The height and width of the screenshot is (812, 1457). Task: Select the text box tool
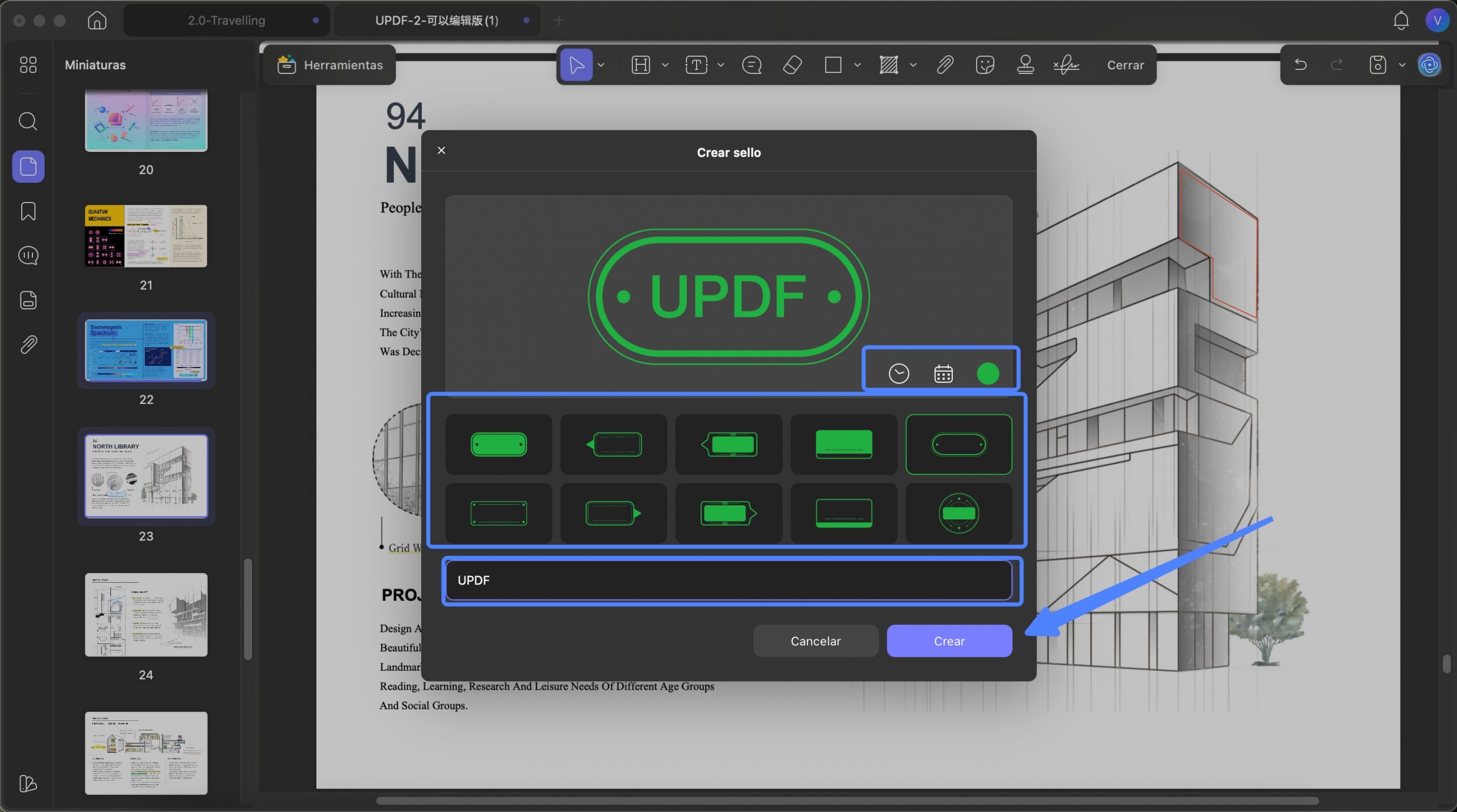pyautogui.click(x=696, y=65)
